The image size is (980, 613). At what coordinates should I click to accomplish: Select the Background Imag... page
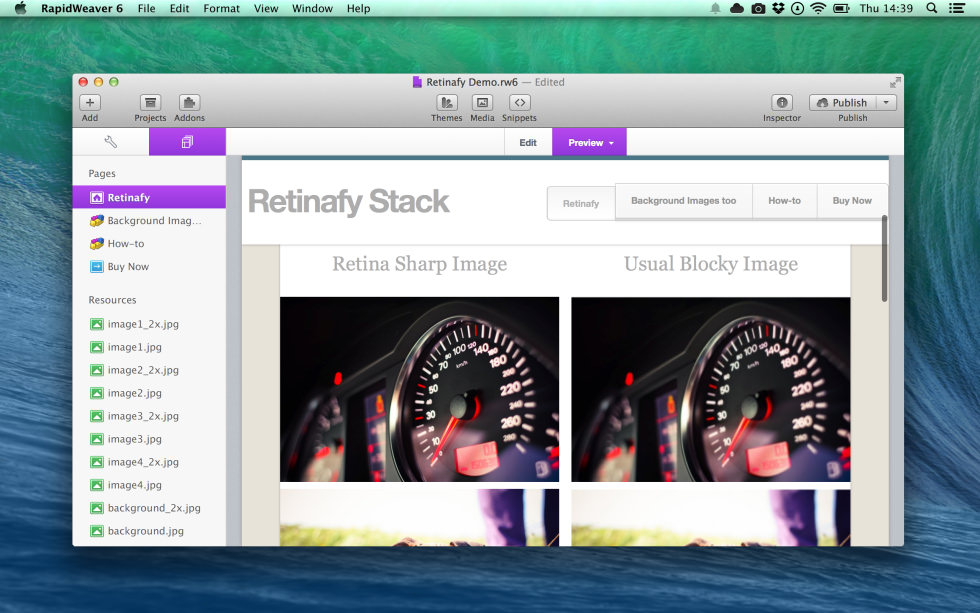point(149,220)
